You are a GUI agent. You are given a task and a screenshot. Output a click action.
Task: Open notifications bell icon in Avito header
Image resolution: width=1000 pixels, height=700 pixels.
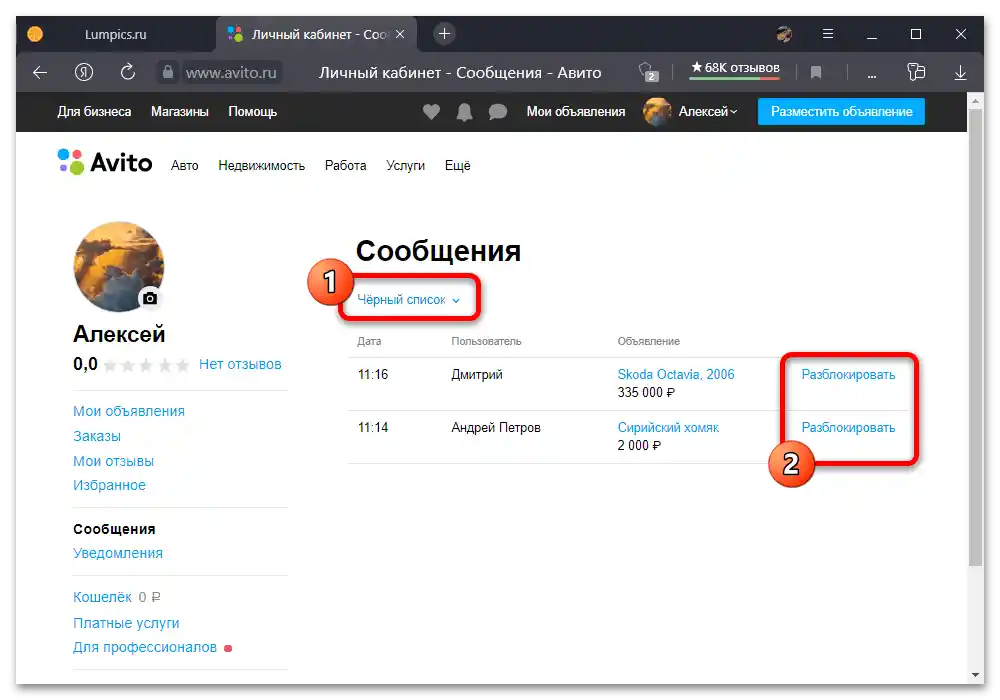tap(464, 112)
